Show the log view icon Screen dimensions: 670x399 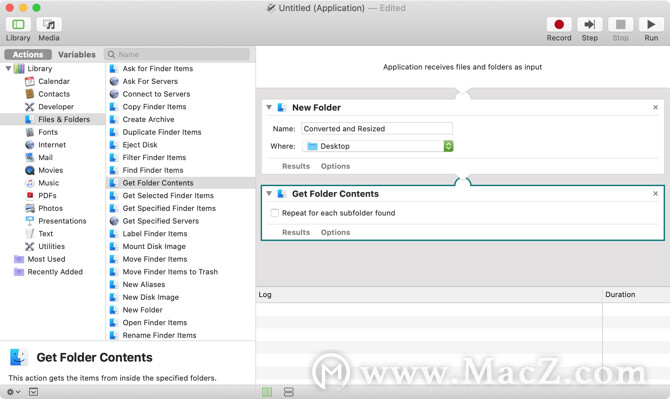[x=267, y=392]
